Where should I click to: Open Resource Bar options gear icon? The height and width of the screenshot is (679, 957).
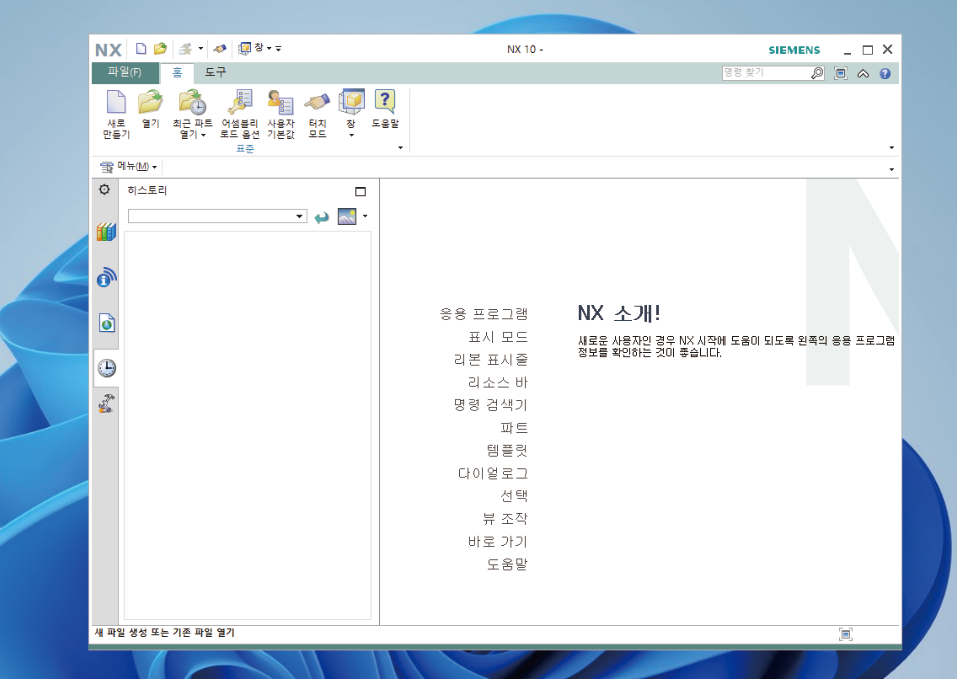[x=104, y=190]
